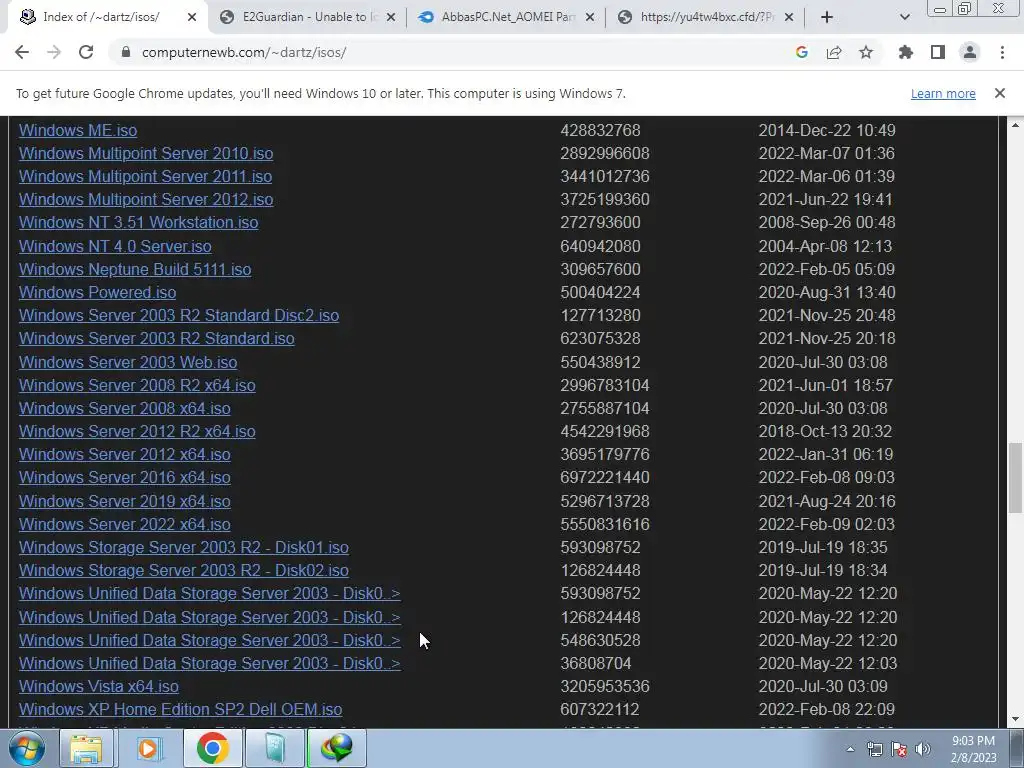Open Windows Multipoint Server 2012.iso link
This screenshot has width=1024, height=768.
pyautogui.click(x=146, y=199)
